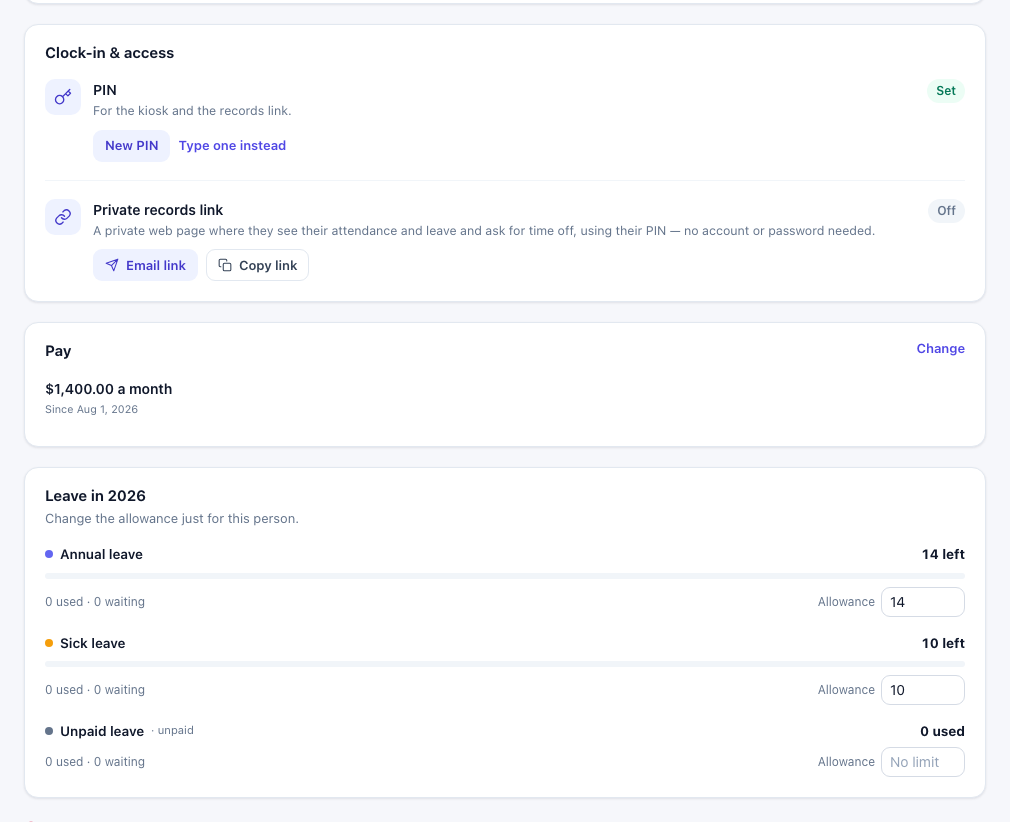
Task: Click "Change the allowance just for this person."
Action: point(172,519)
